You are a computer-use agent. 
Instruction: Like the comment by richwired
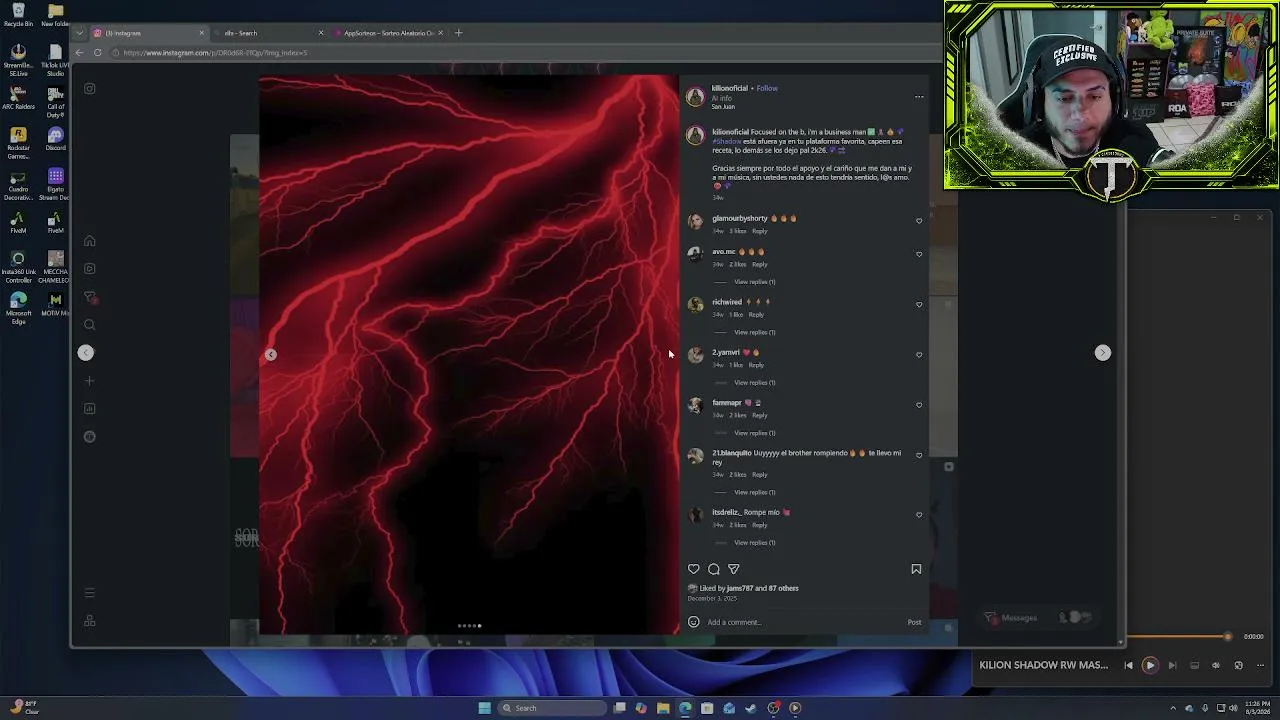pyautogui.click(x=919, y=304)
